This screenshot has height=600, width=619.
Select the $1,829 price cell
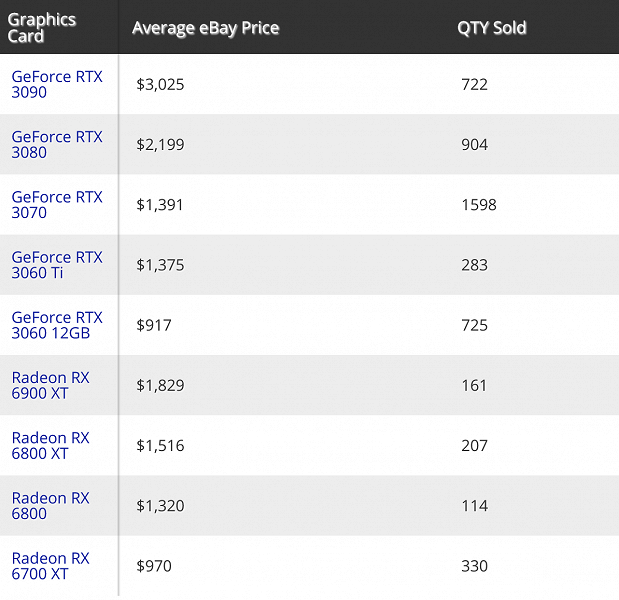click(160, 385)
